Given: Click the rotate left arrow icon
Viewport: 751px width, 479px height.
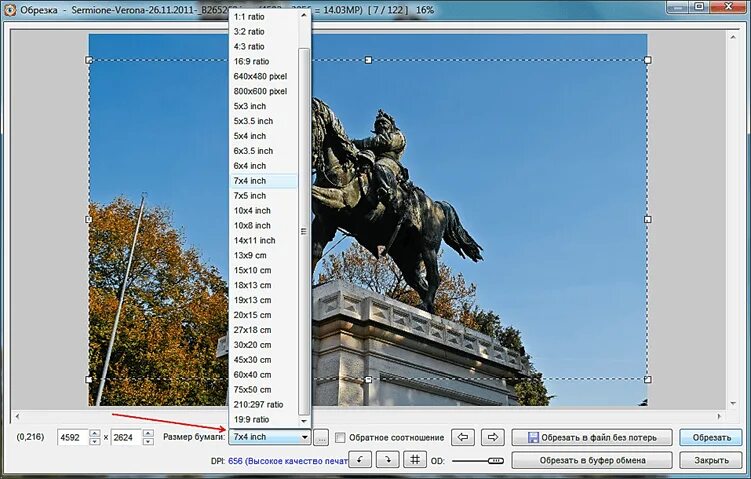Looking at the screenshot, I should pos(360,460).
